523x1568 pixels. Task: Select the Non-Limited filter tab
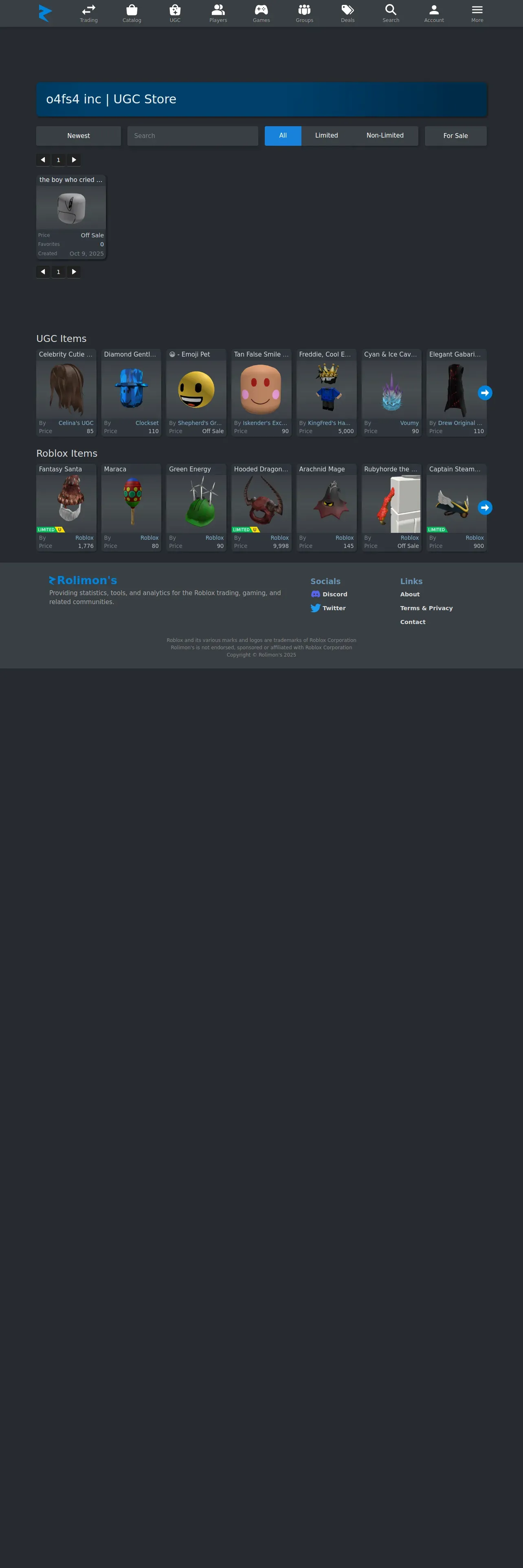tap(385, 136)
